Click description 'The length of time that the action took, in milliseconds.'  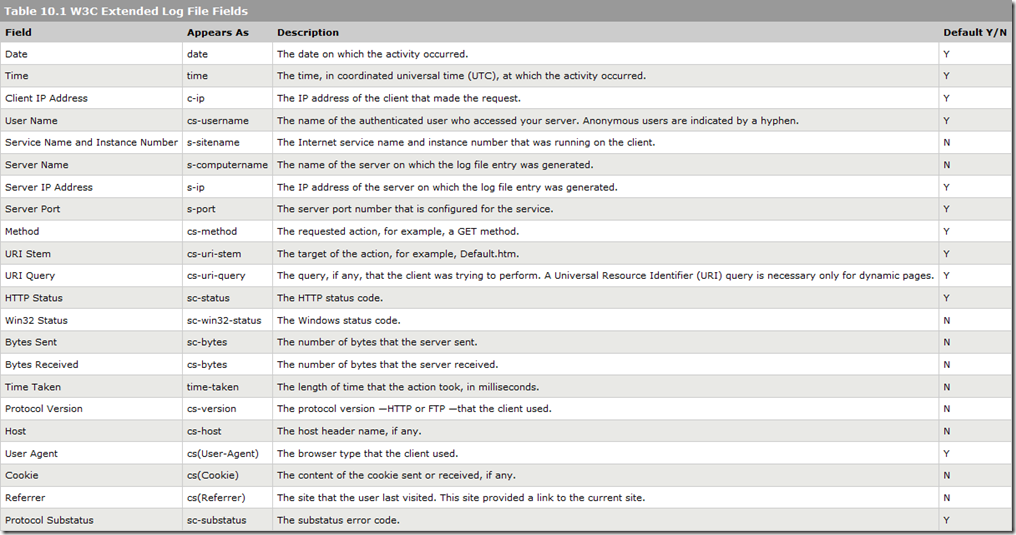coord(408,387)
